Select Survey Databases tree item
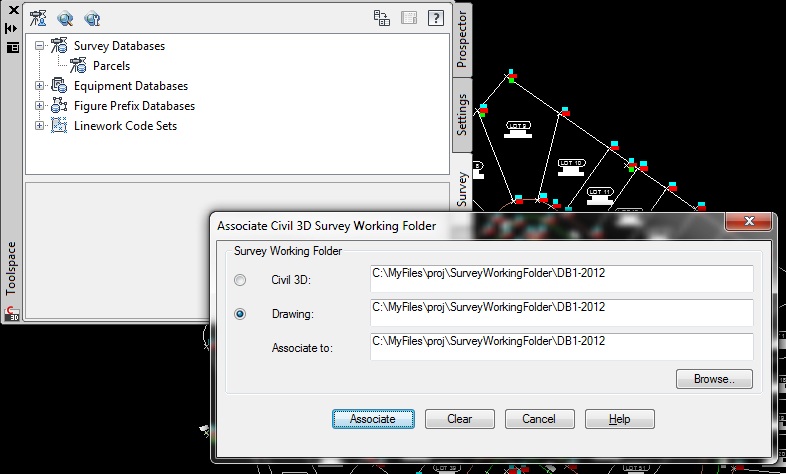 [x=119, y=46]
